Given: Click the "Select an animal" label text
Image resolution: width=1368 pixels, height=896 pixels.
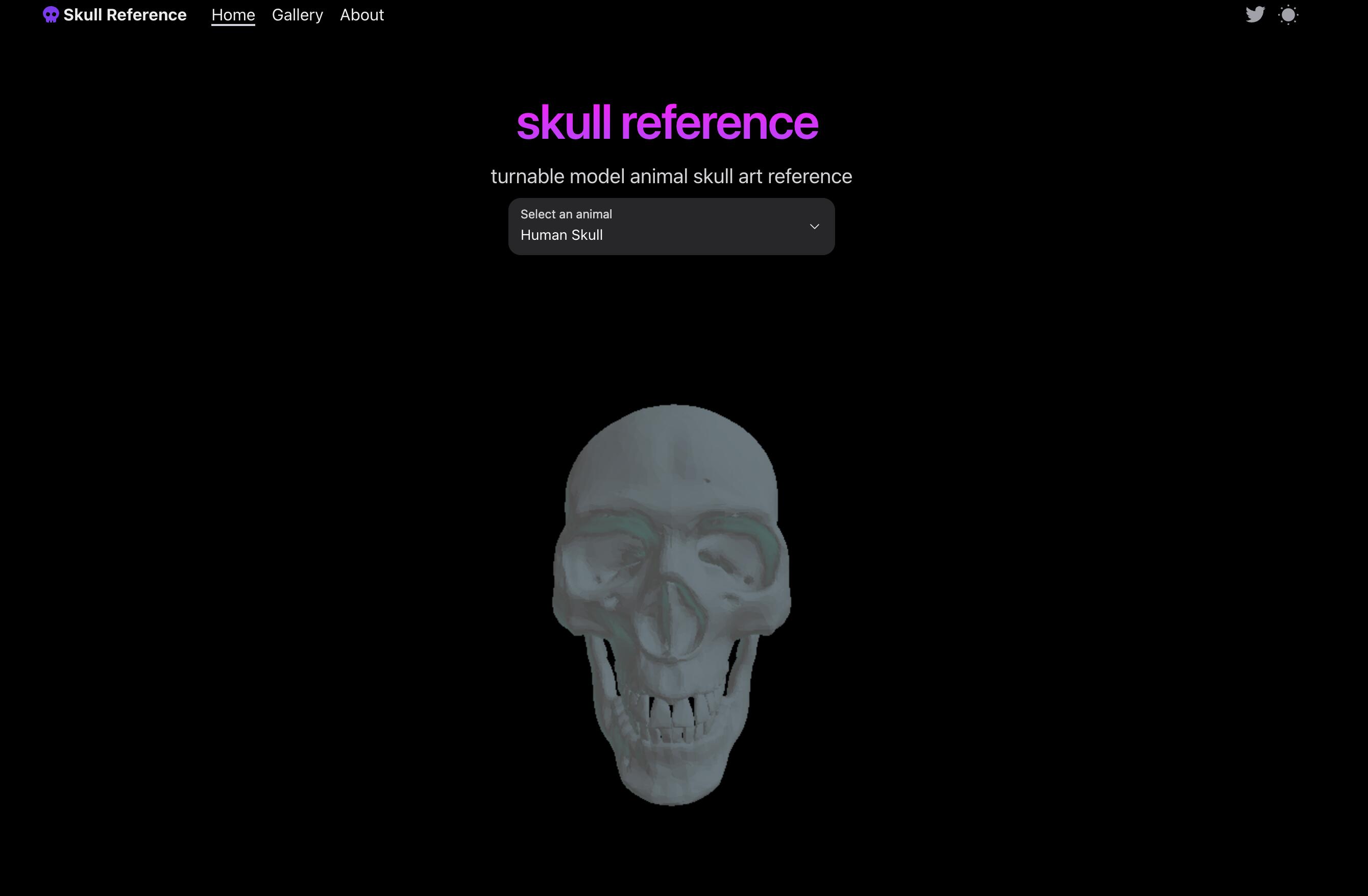Looking at the screenshot, I should click(566, 214).
